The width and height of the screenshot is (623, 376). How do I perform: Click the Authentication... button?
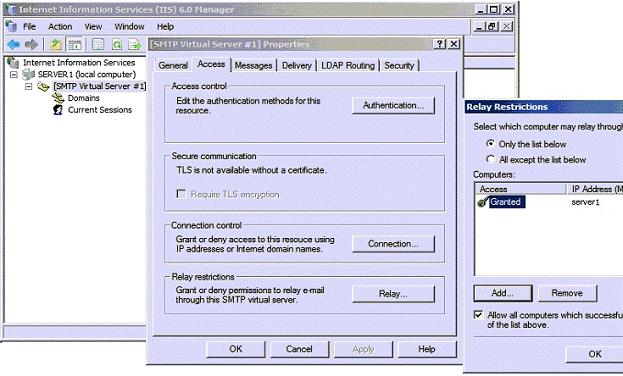pyautogui.click(x=393, y=105)
